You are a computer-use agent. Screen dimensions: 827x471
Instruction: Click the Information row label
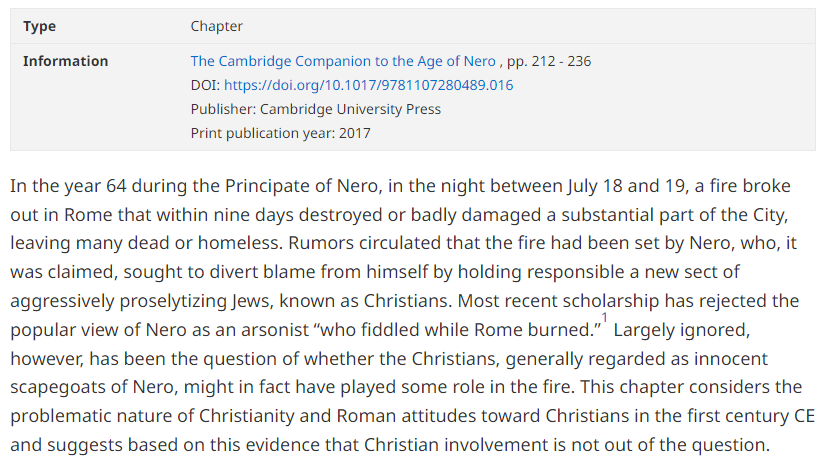click(x=65, y=61)
